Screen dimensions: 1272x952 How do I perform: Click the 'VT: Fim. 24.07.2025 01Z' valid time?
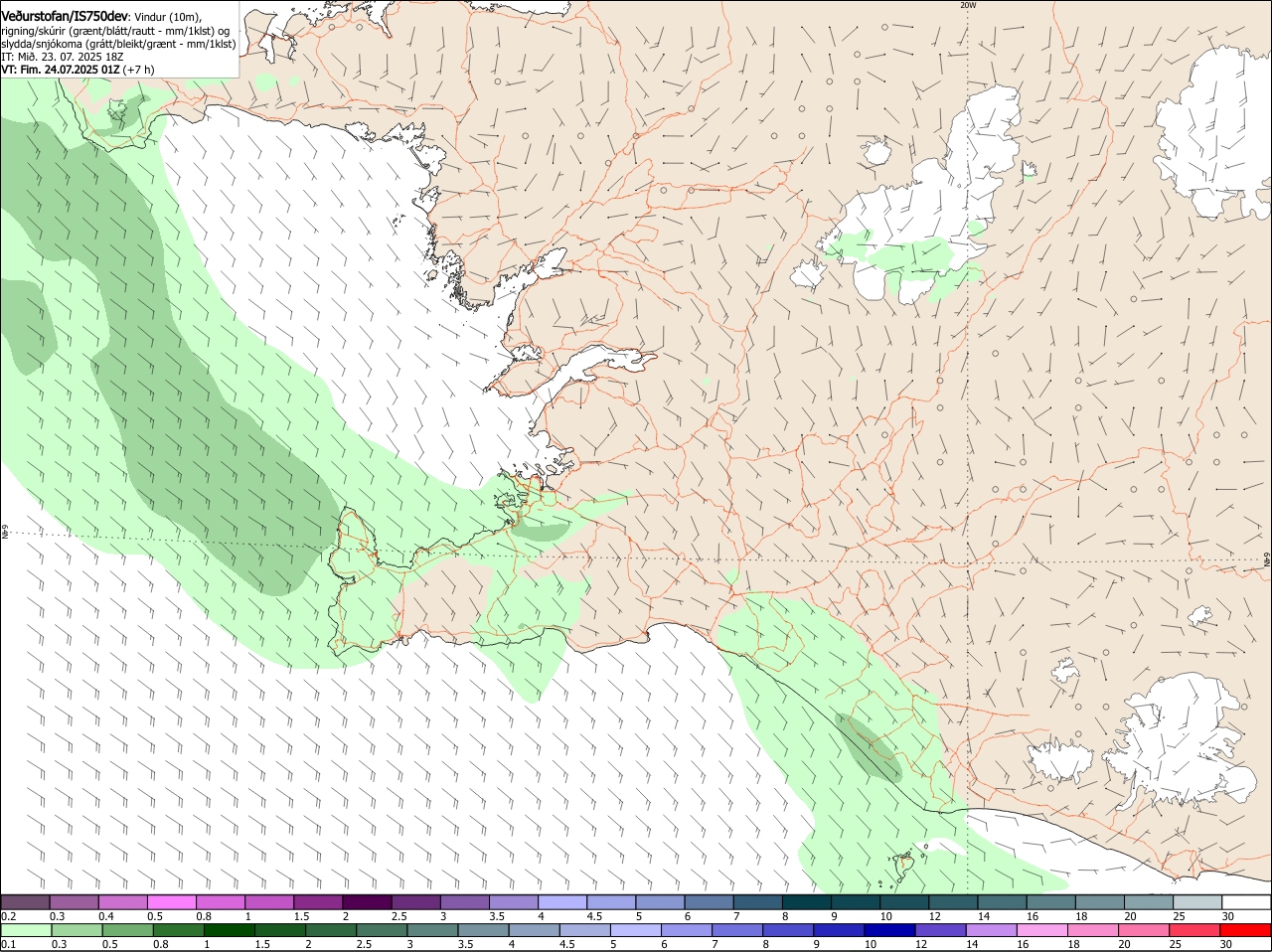[x=62, y=70]
